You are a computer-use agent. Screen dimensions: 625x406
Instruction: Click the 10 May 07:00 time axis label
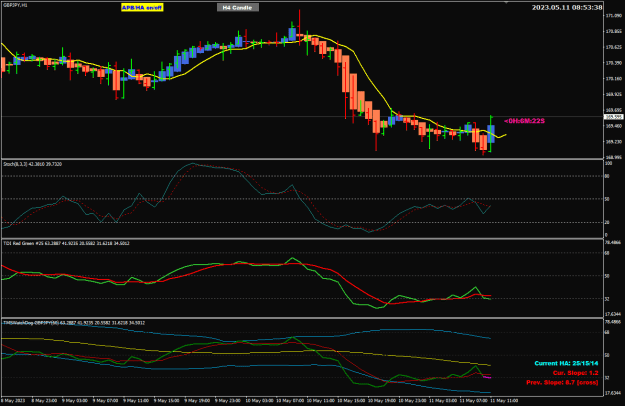(289, 400)
